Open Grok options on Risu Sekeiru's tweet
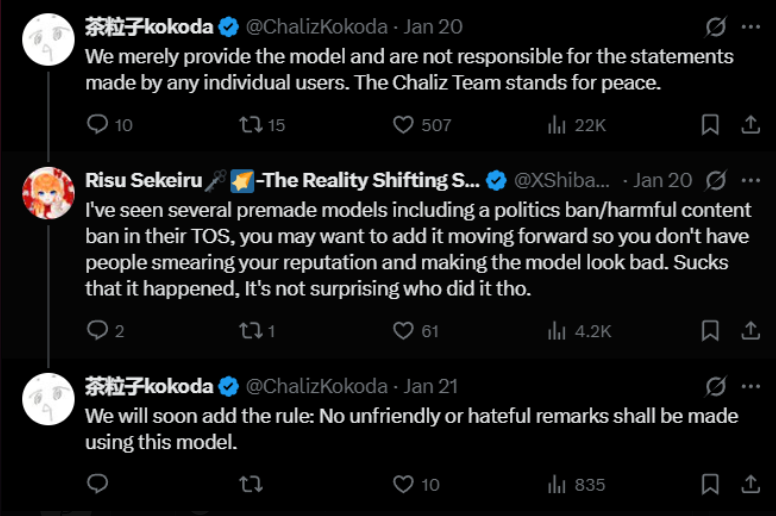 click(x=715, y=181)
